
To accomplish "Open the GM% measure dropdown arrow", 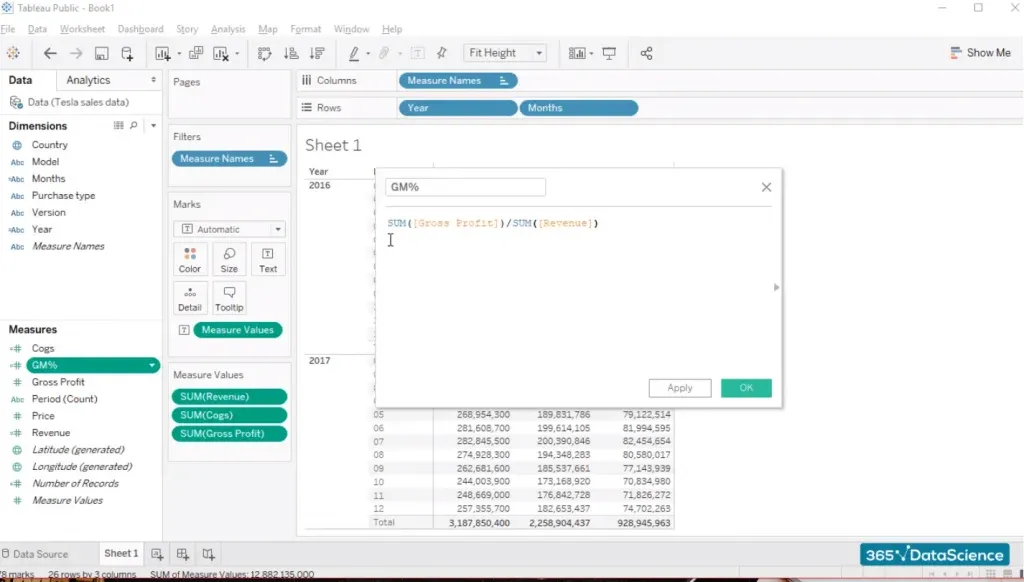I will point(152,366).
